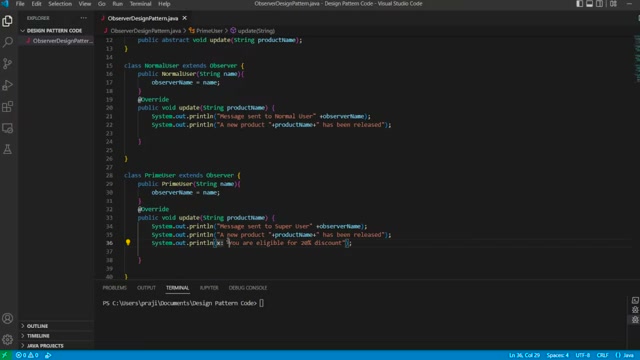The width and height of the screenshot is (640, 360).
Task: Switch to the PROBLEMS panel tab
Action: click(x=115, y=288)
